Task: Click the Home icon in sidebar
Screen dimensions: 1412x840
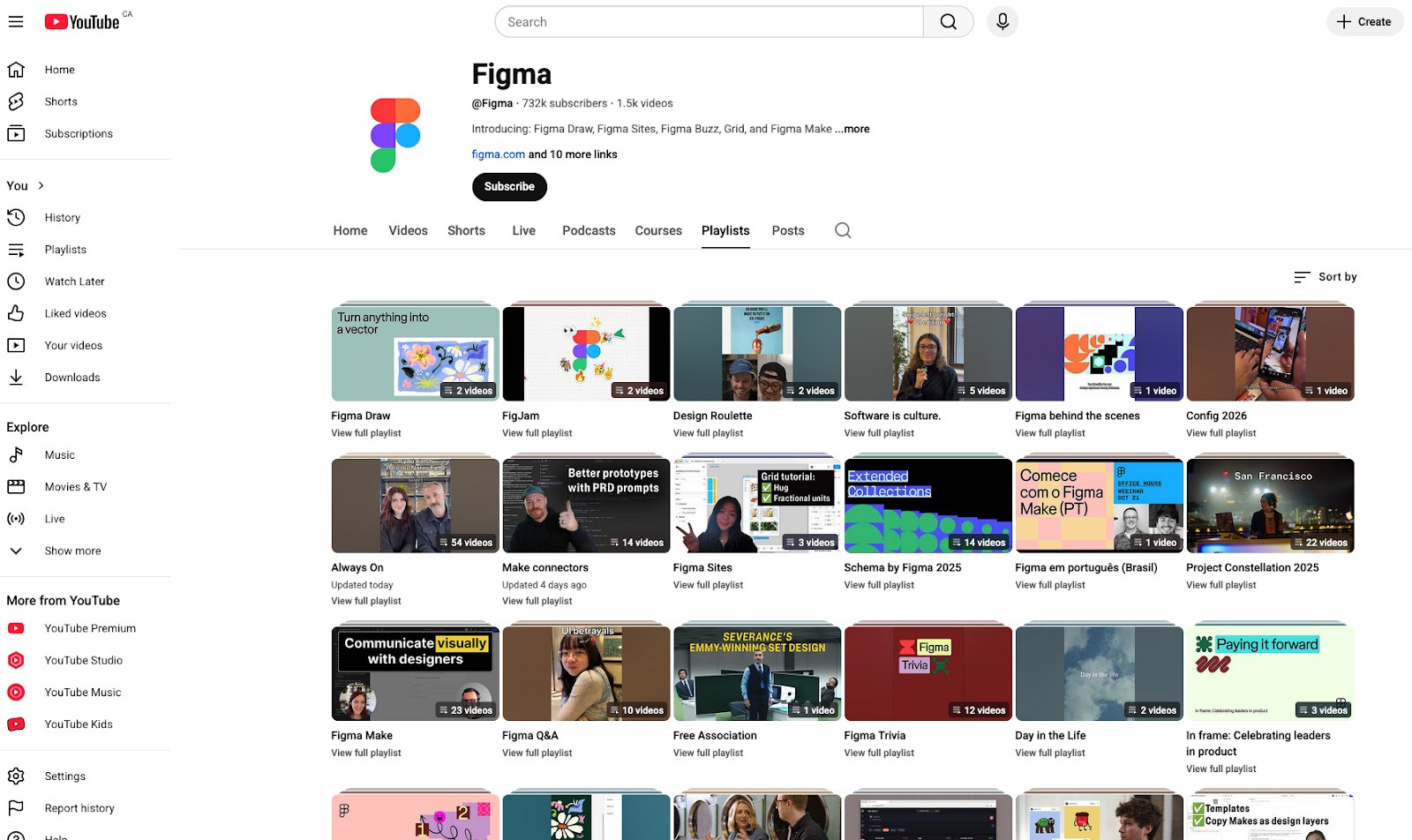Action: 16,70
